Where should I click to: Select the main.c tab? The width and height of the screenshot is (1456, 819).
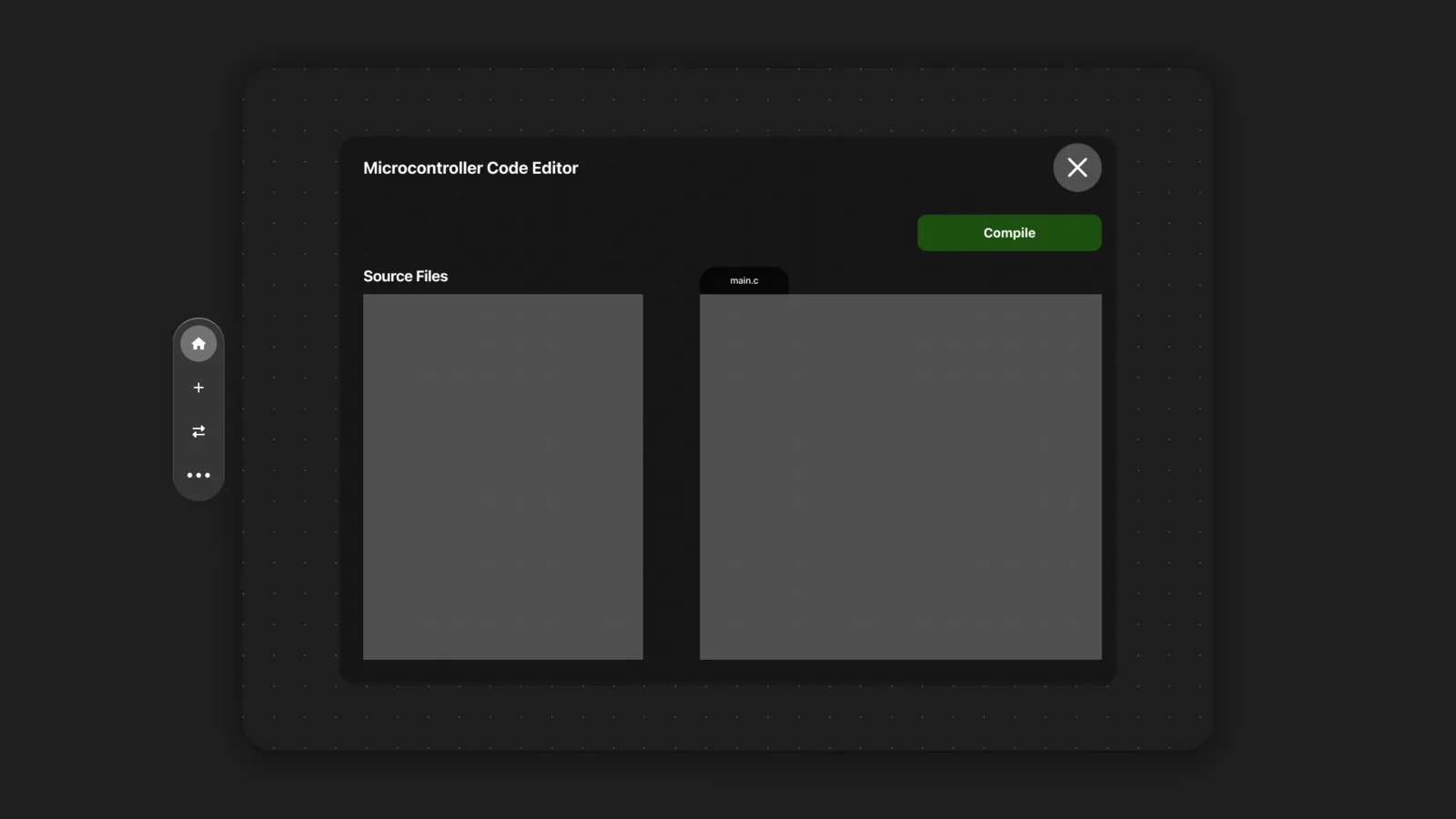coord(743,280)
